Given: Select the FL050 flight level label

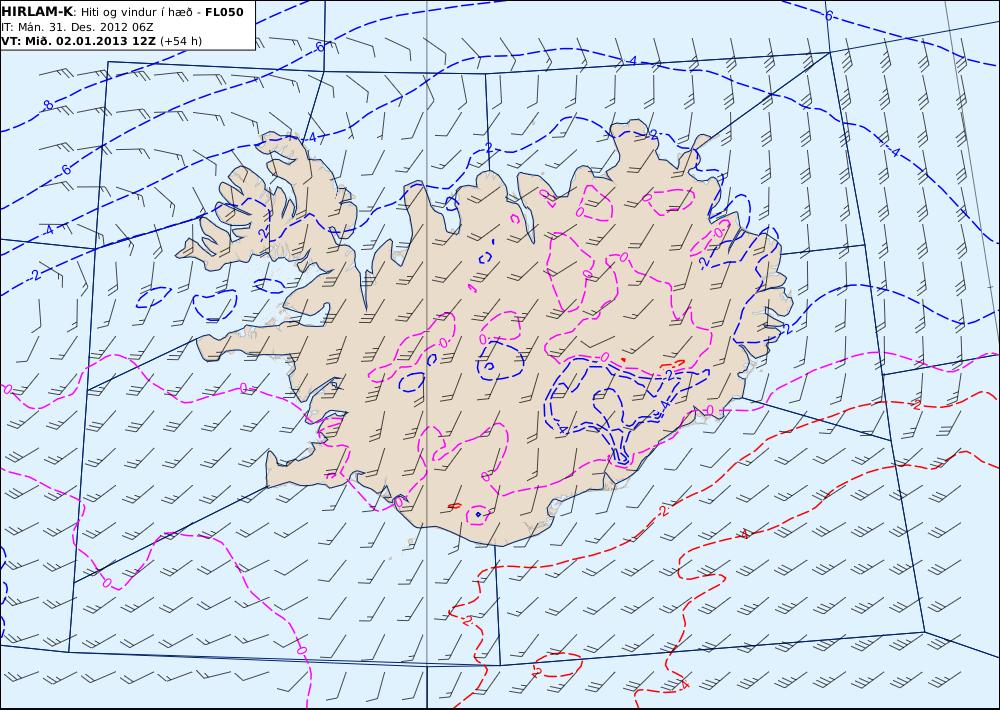Looking at the screenshot, I should coord(224,12).
